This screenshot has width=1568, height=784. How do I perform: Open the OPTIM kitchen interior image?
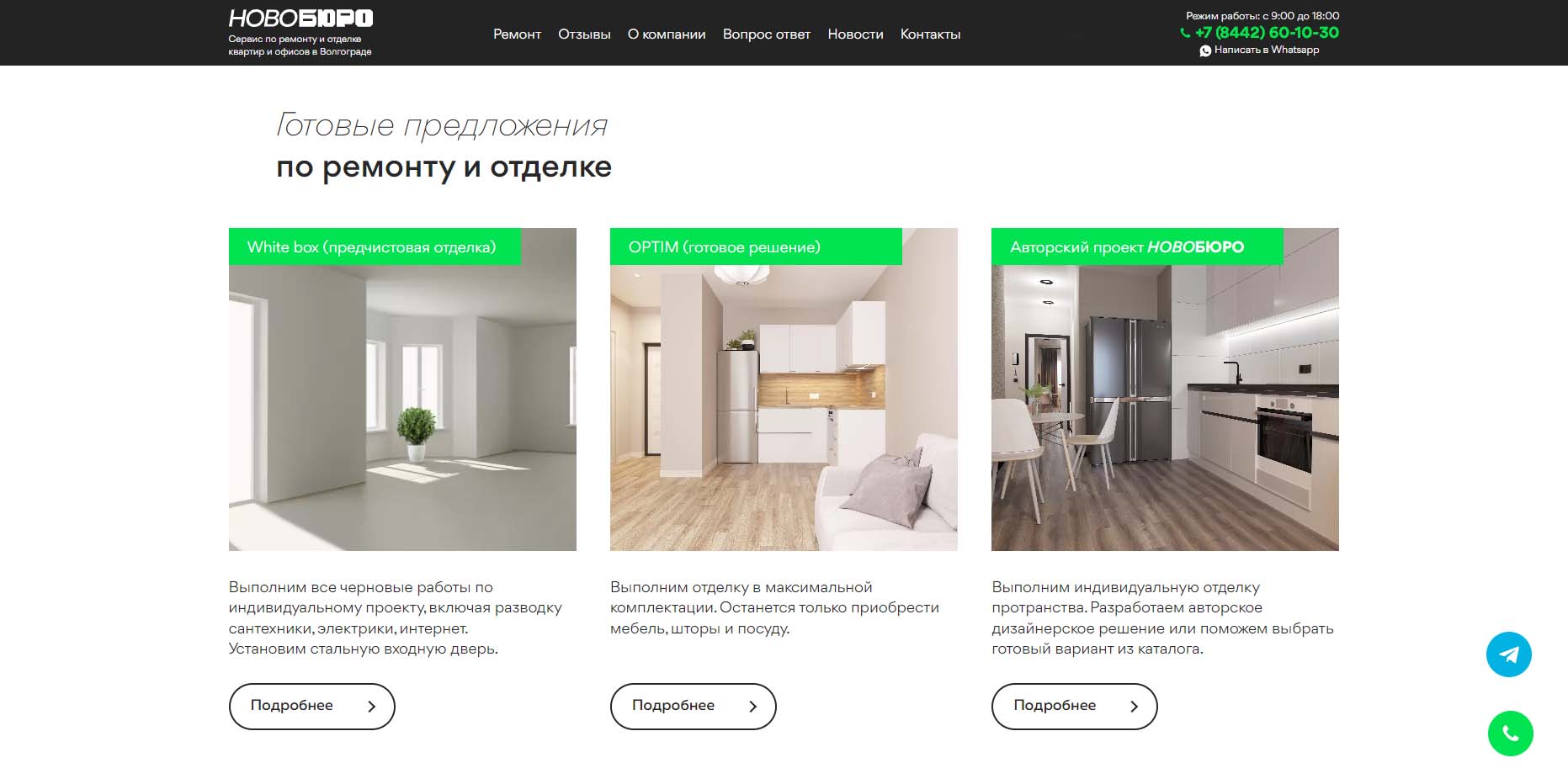click(784, 408)
